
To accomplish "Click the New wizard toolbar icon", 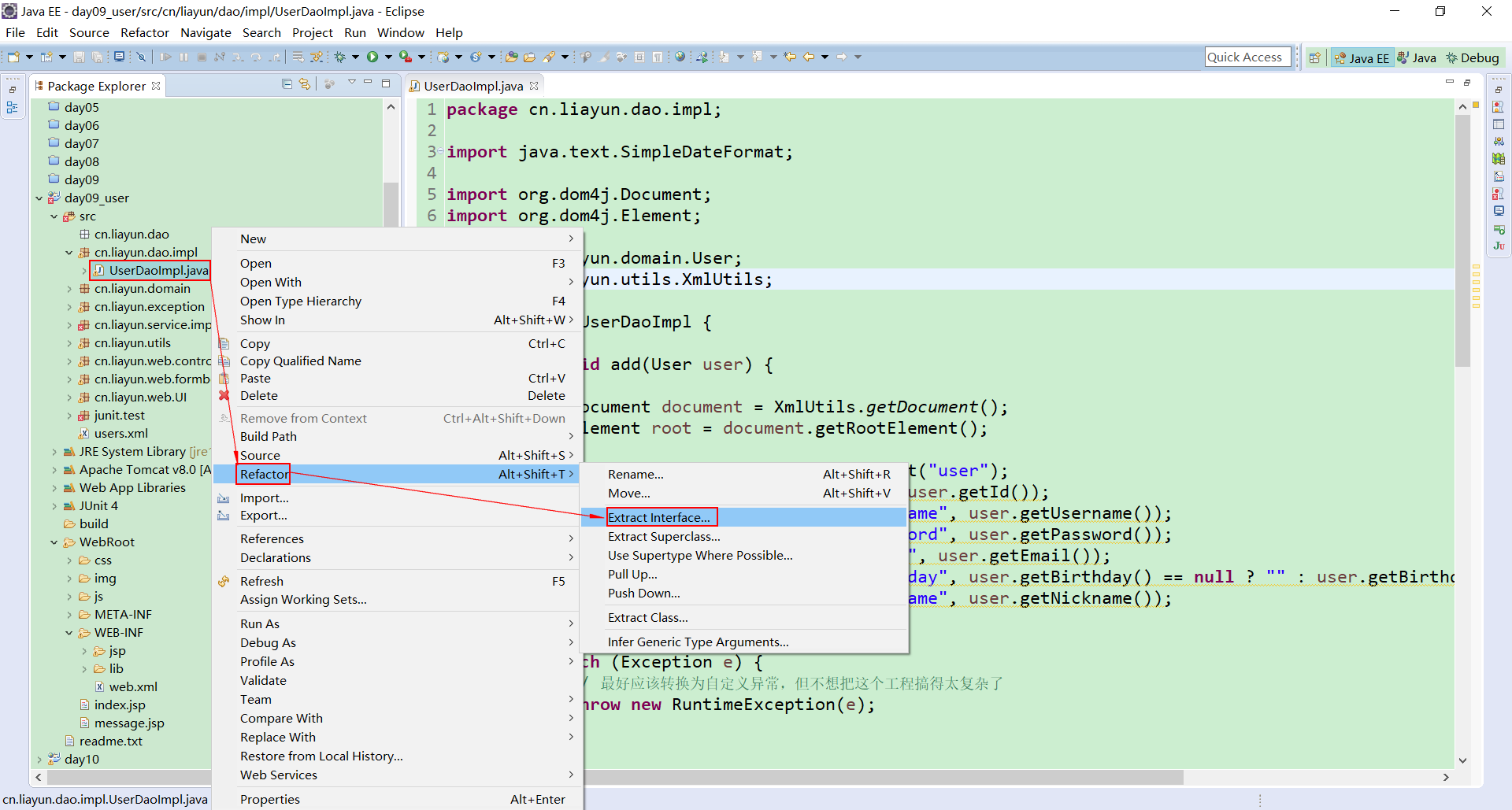I will point(14,57).
